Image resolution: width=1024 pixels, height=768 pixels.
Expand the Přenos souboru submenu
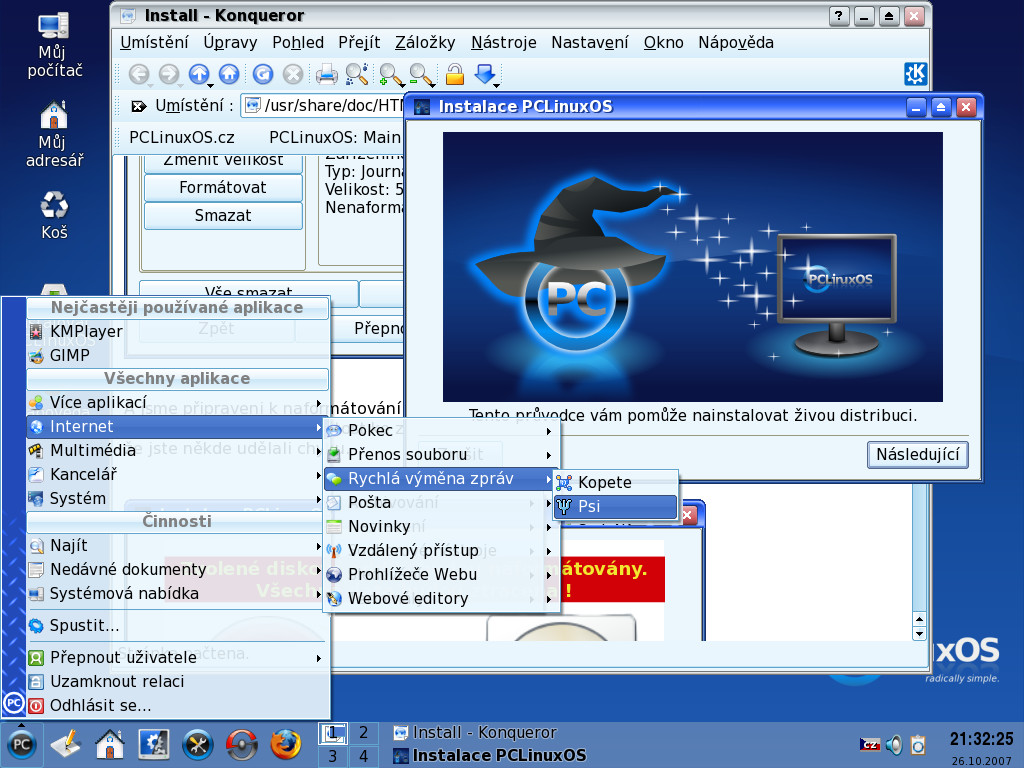pyautogui.click(x=442, y=455)
